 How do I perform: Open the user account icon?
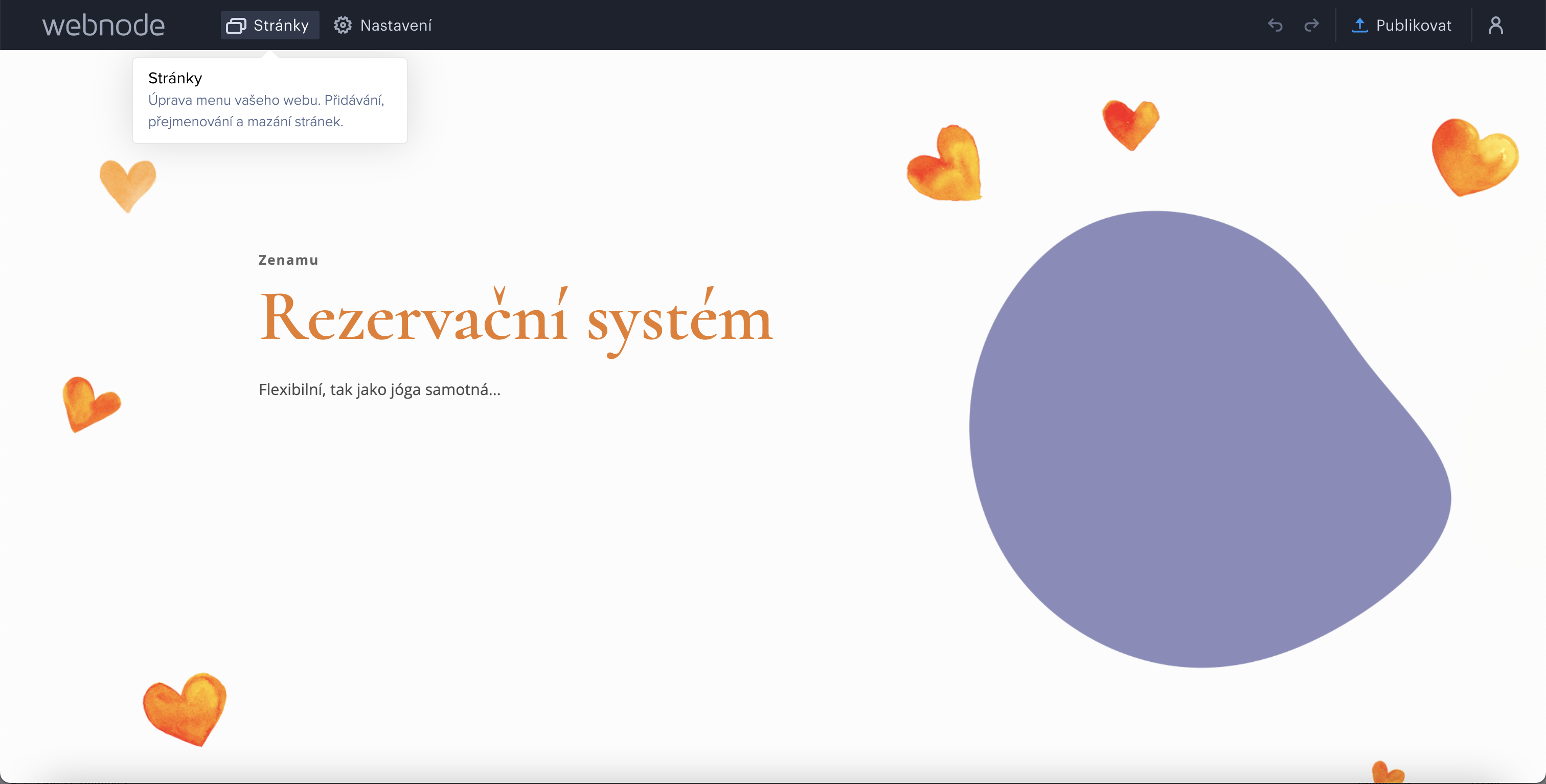coord(1495,25)
